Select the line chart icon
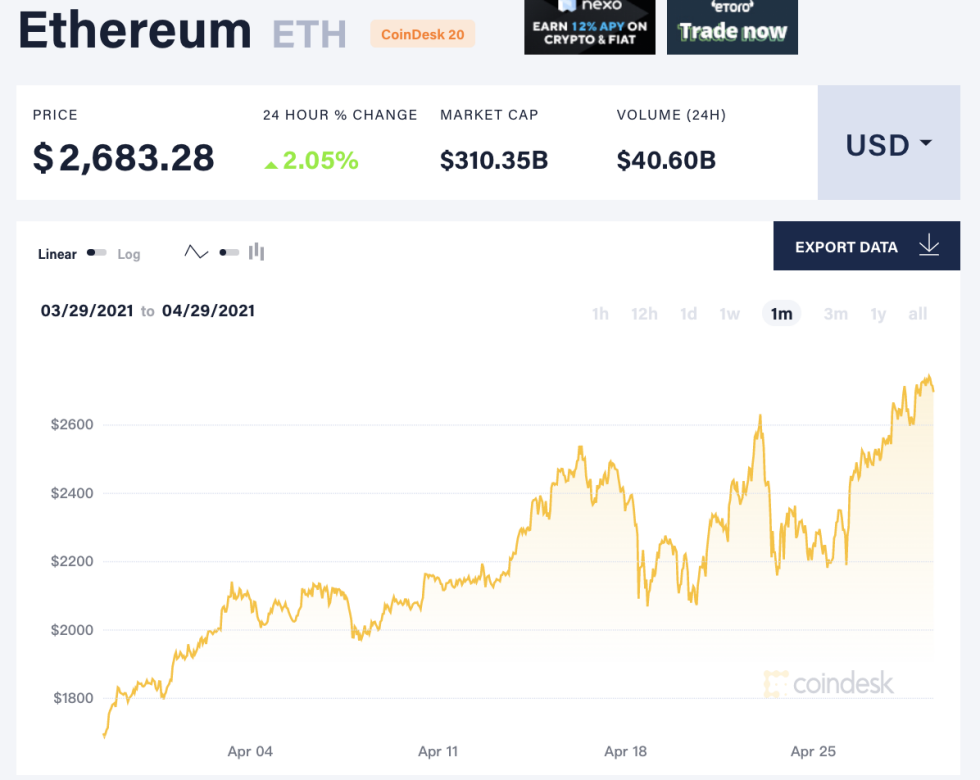Screen dimensions: 980x780 196,252
